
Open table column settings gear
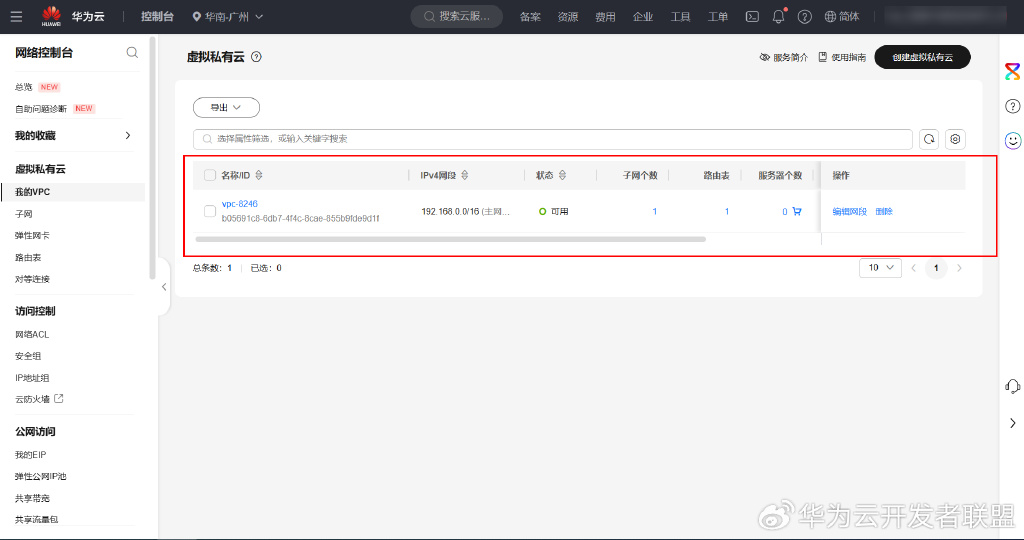coord(955,139)
